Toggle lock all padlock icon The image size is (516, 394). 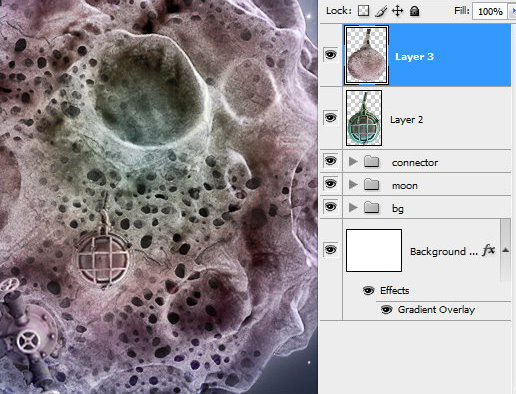coord(414,11)
